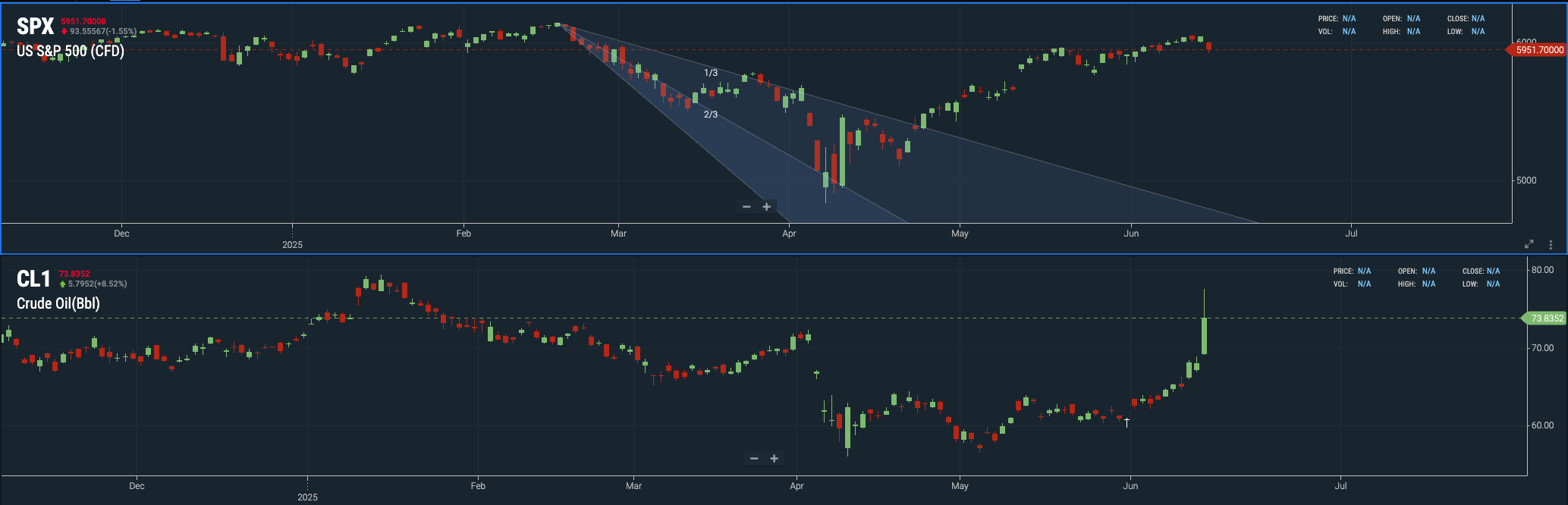Zoom in the SPX chart with plus button
The image size is (1568, 505).
pos(767,207)
